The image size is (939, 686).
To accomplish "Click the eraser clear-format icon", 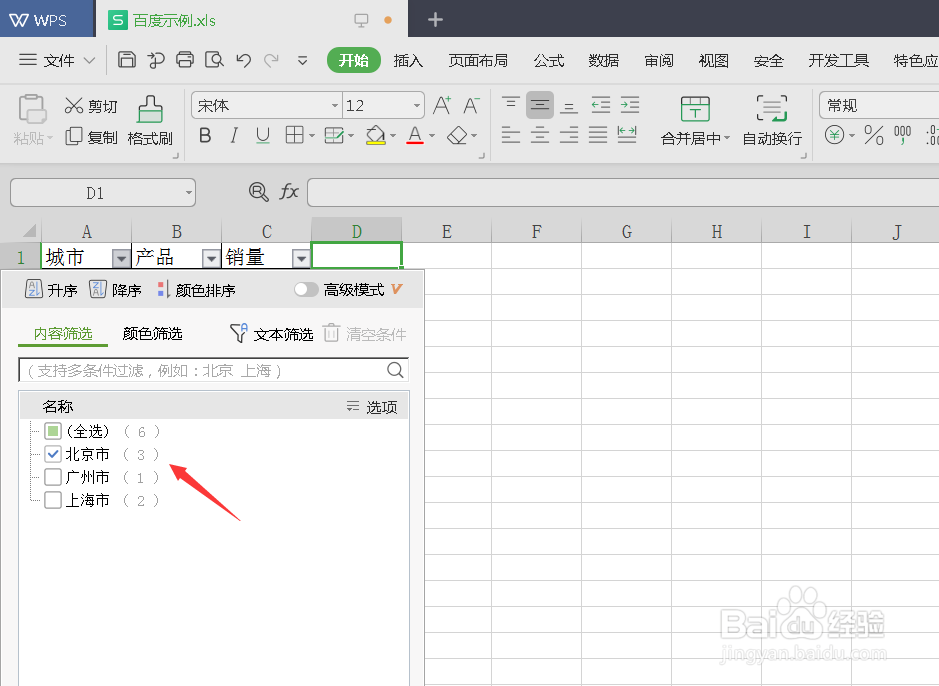I will pyautogui.click(x=457, y=136).
